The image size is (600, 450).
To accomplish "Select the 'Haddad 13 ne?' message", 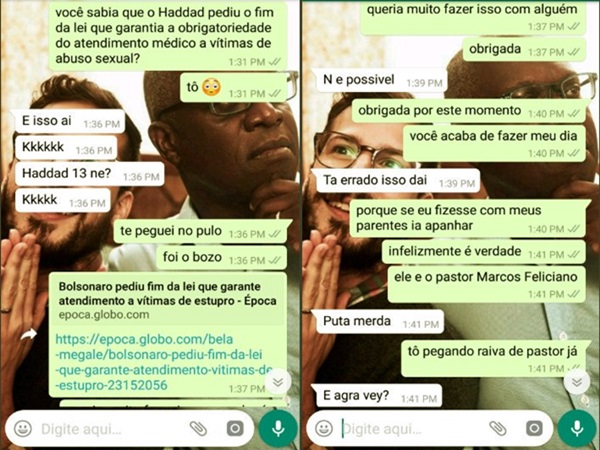I will click(90, 174).
